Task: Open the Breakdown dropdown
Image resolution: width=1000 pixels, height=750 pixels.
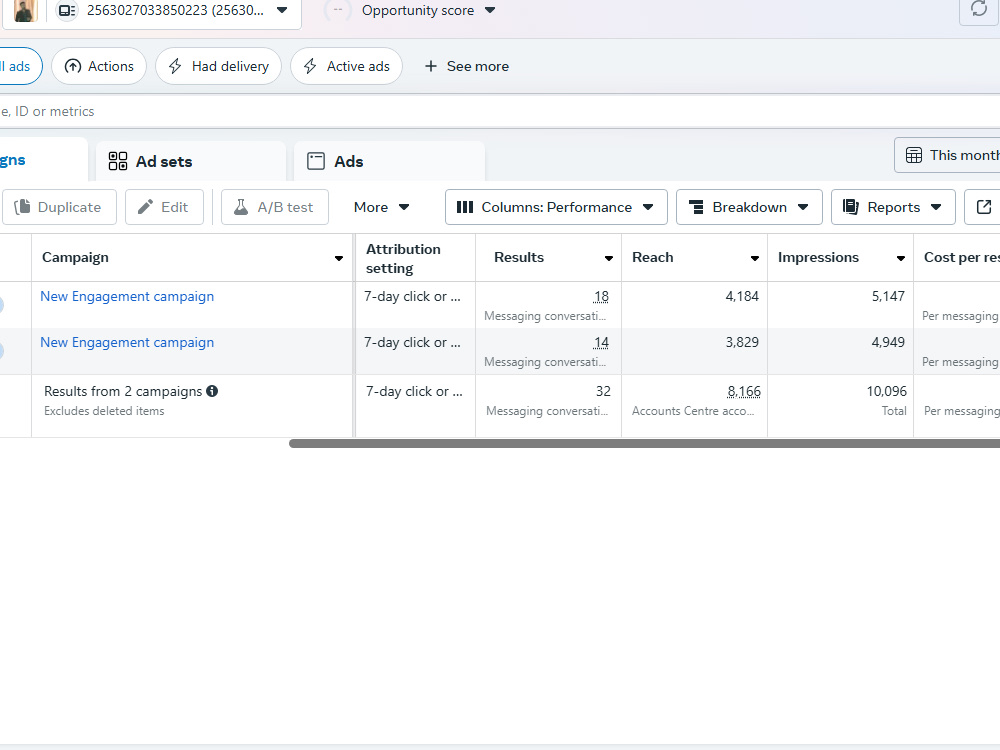Action: [x=749, y=207]
